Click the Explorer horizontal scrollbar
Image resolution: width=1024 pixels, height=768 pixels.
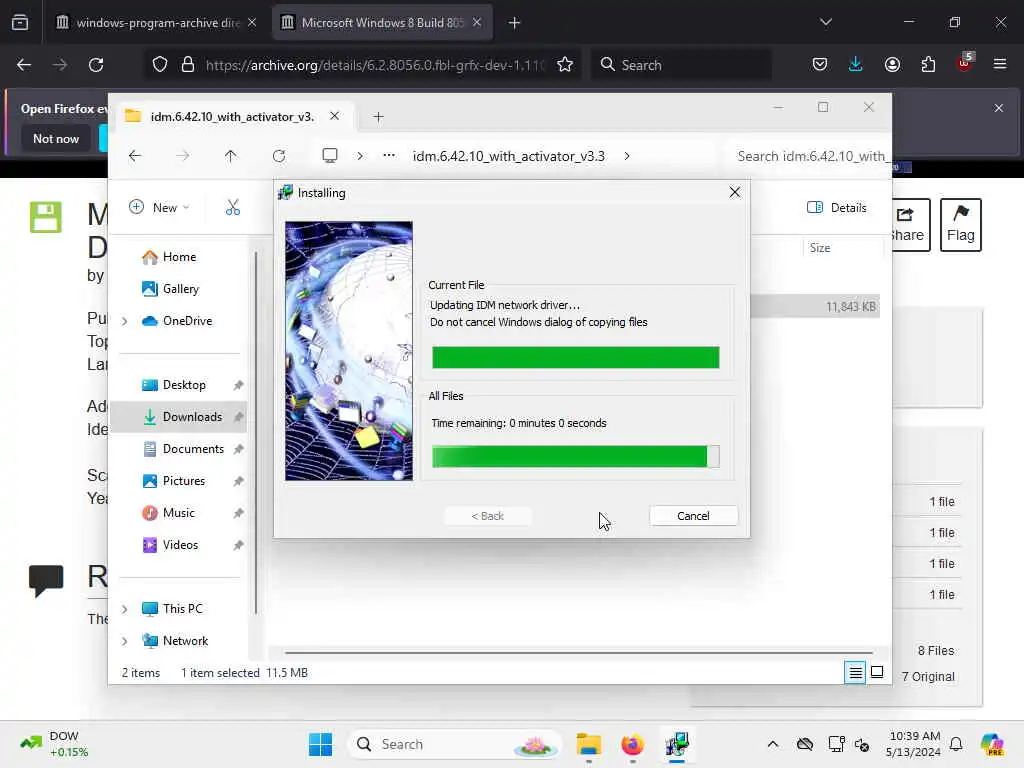click(x=579, y=652)
